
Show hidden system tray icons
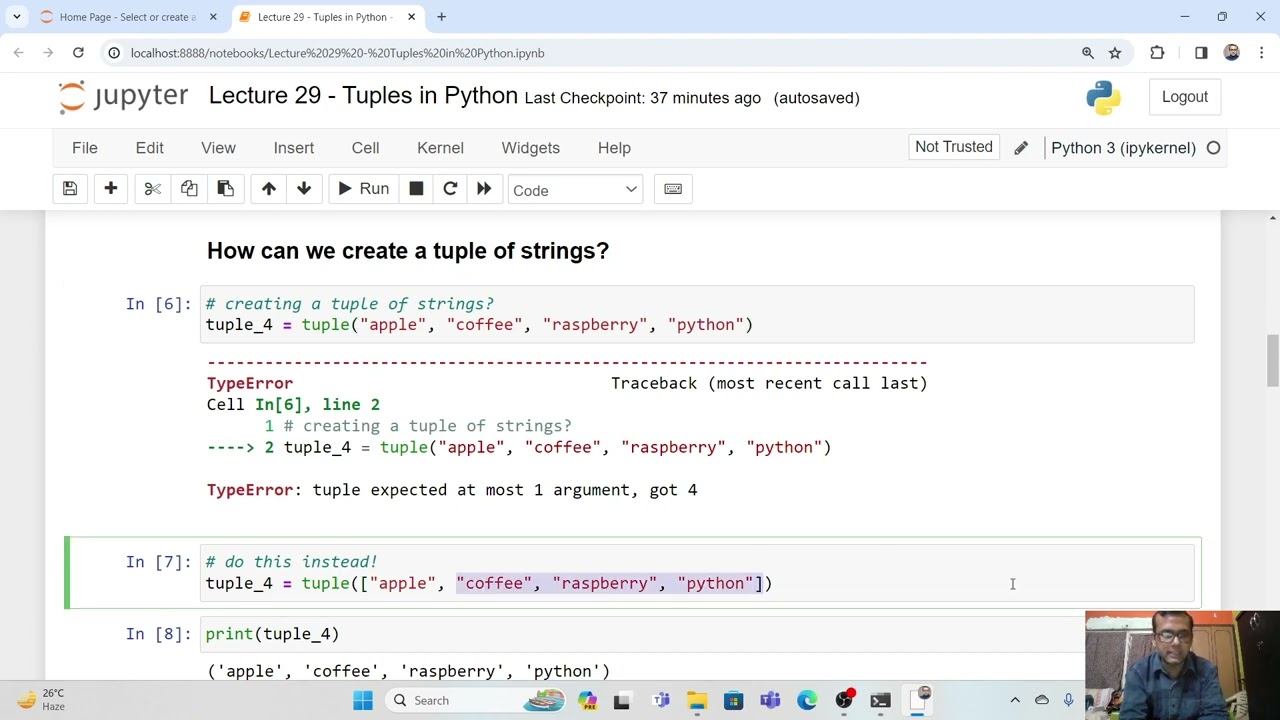(x=1015, y=700)
